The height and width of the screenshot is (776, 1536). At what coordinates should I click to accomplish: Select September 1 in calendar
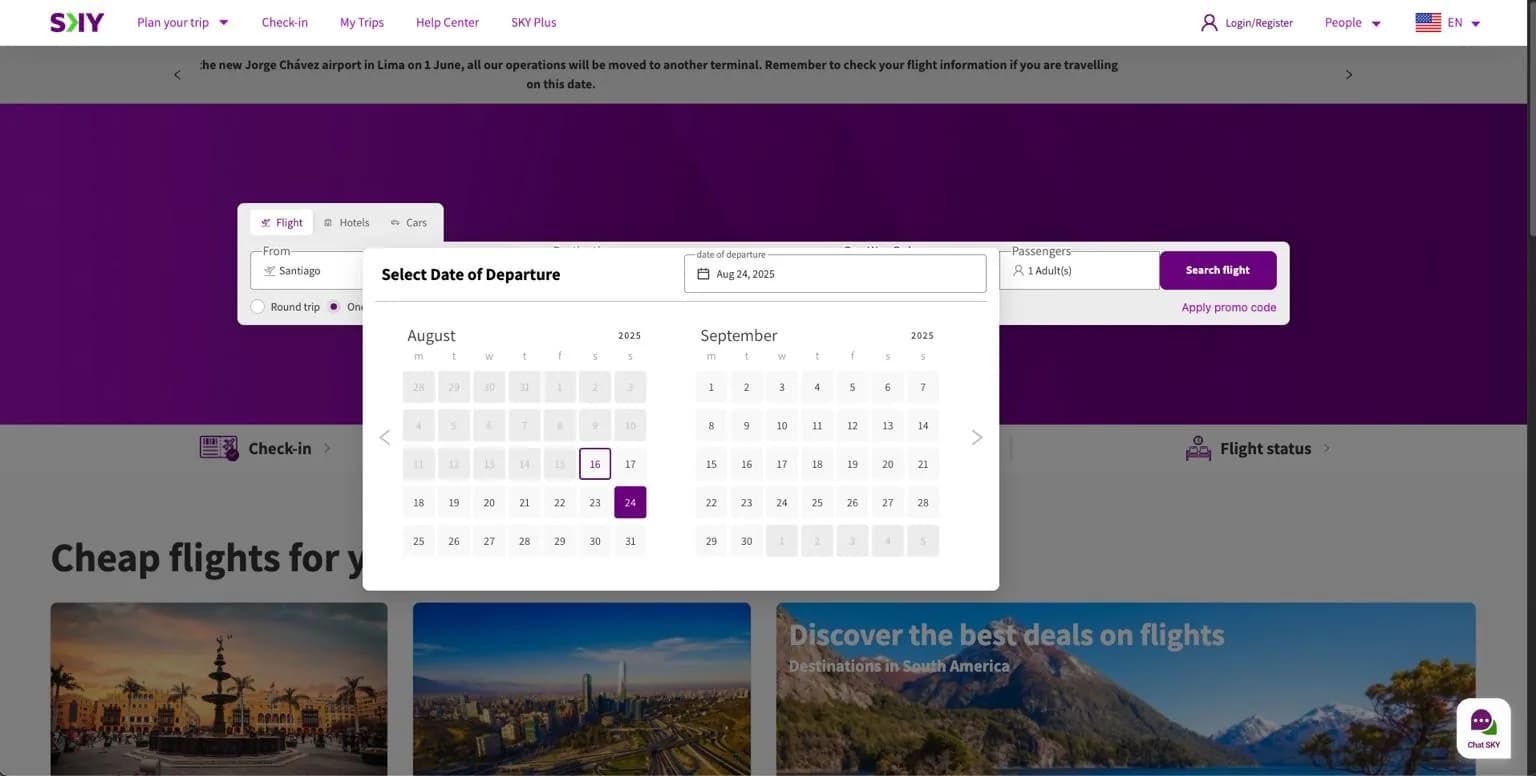pos(711,387)
